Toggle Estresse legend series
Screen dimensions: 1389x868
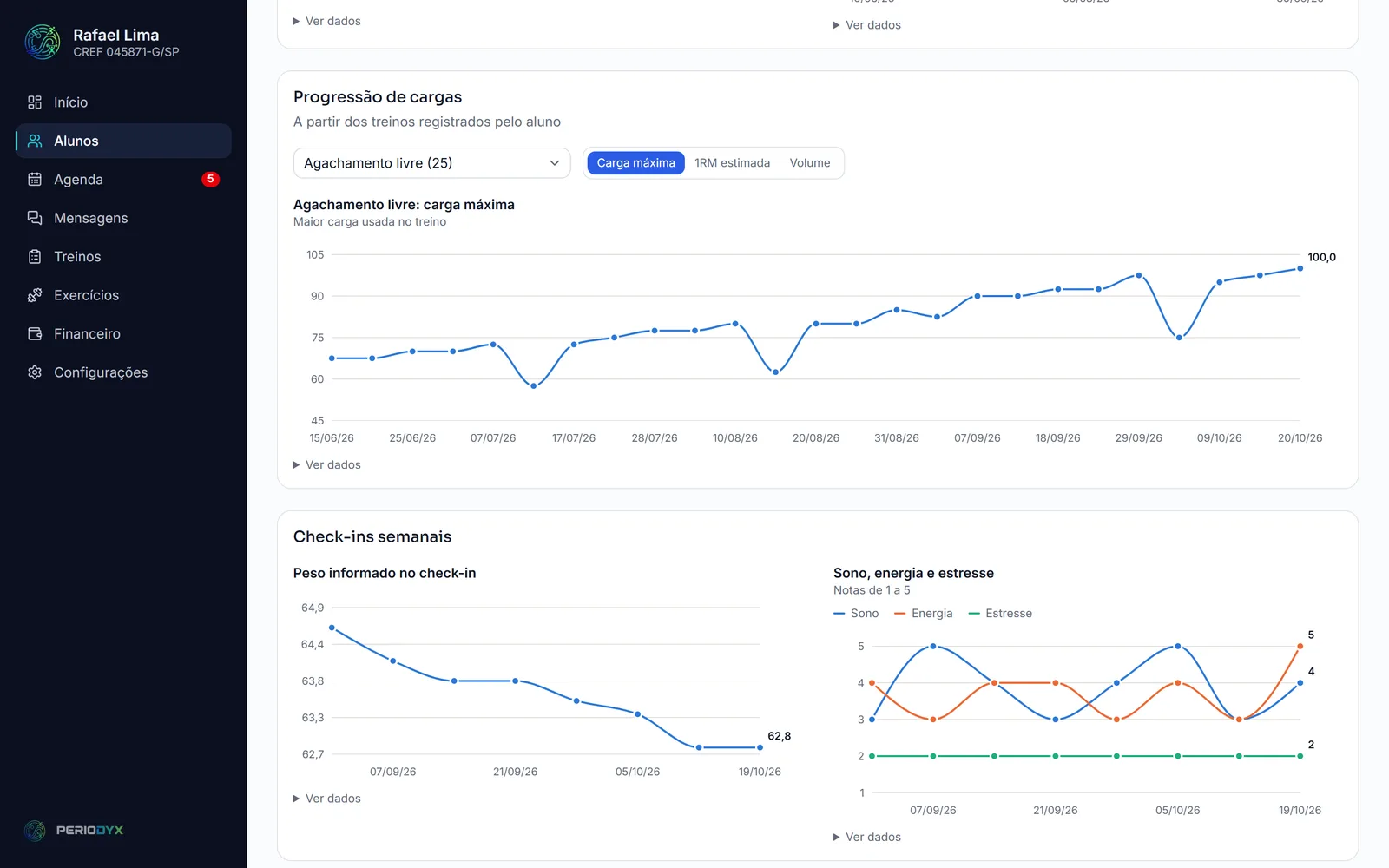(x=1000, y=614)
